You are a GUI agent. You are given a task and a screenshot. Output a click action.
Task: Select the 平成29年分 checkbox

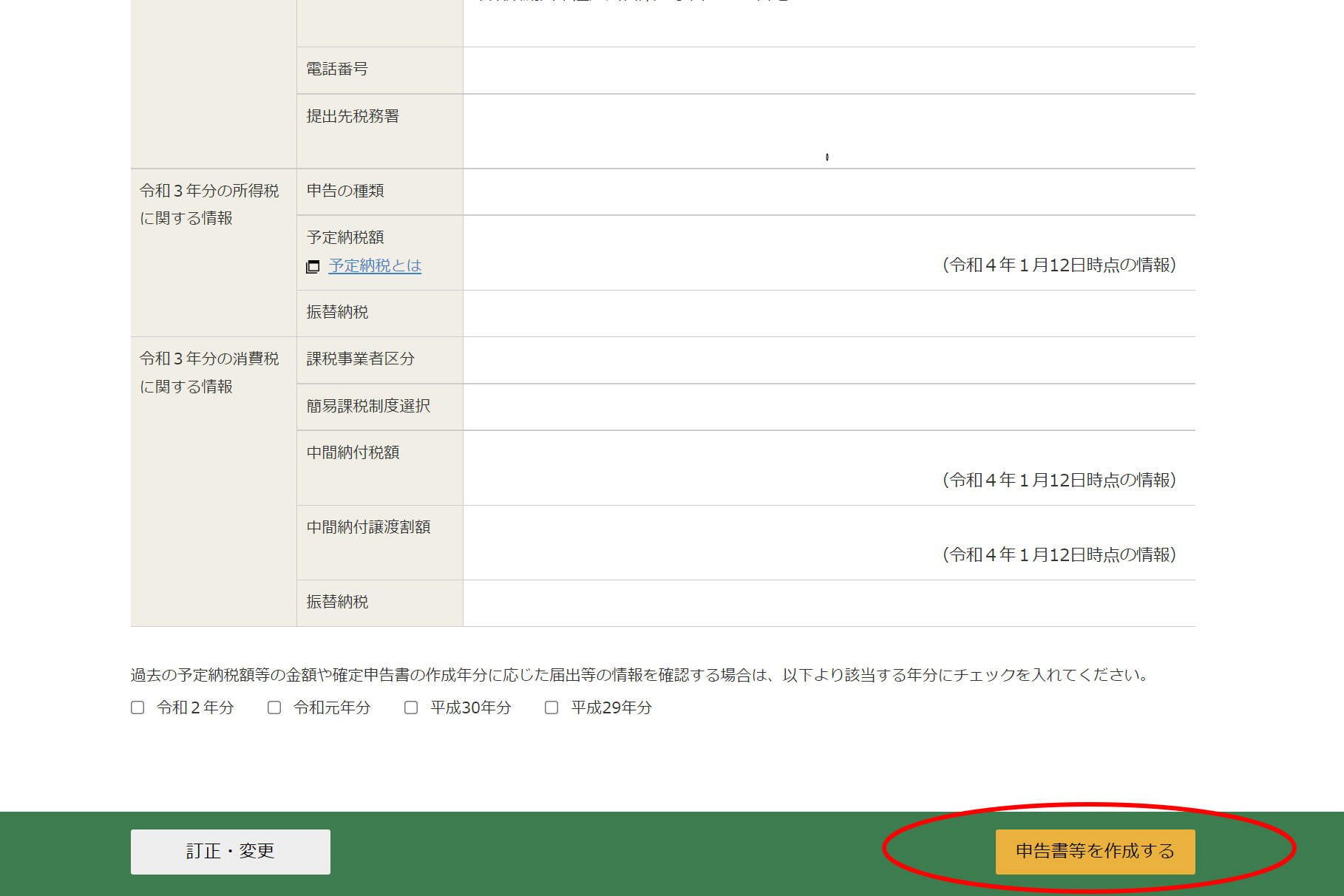click(551, 707)
